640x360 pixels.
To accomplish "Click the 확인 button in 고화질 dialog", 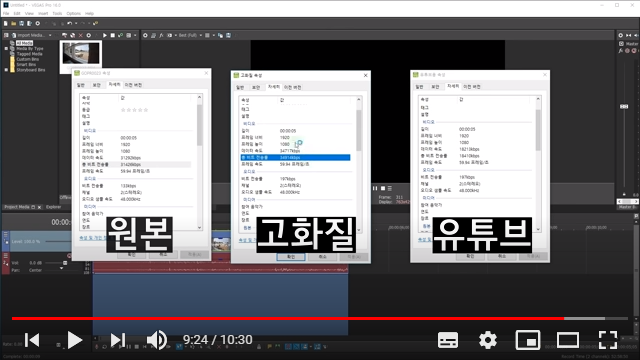I will click(291, 257).
